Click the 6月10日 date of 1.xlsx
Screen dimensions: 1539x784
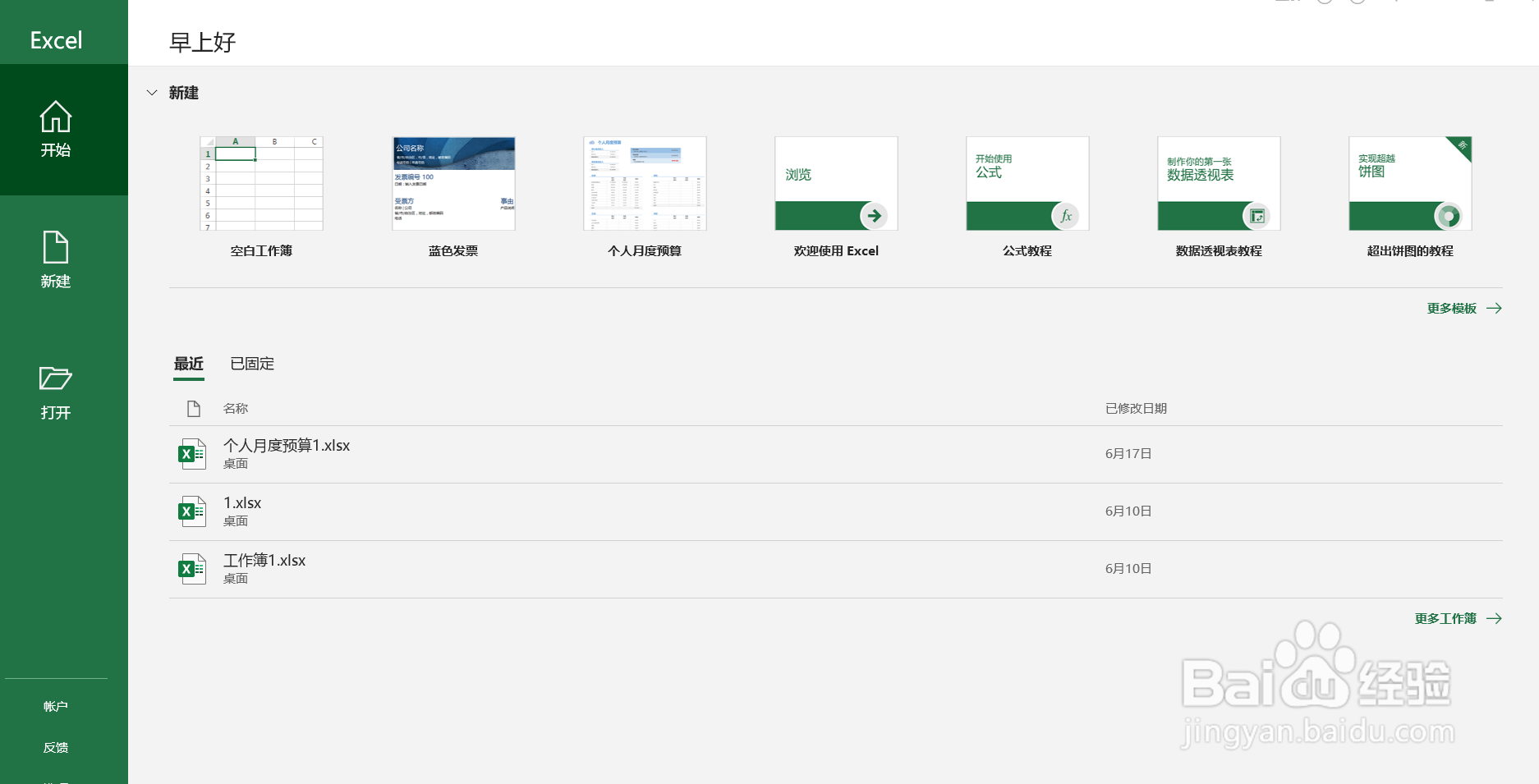click(x=1128, y=511)
